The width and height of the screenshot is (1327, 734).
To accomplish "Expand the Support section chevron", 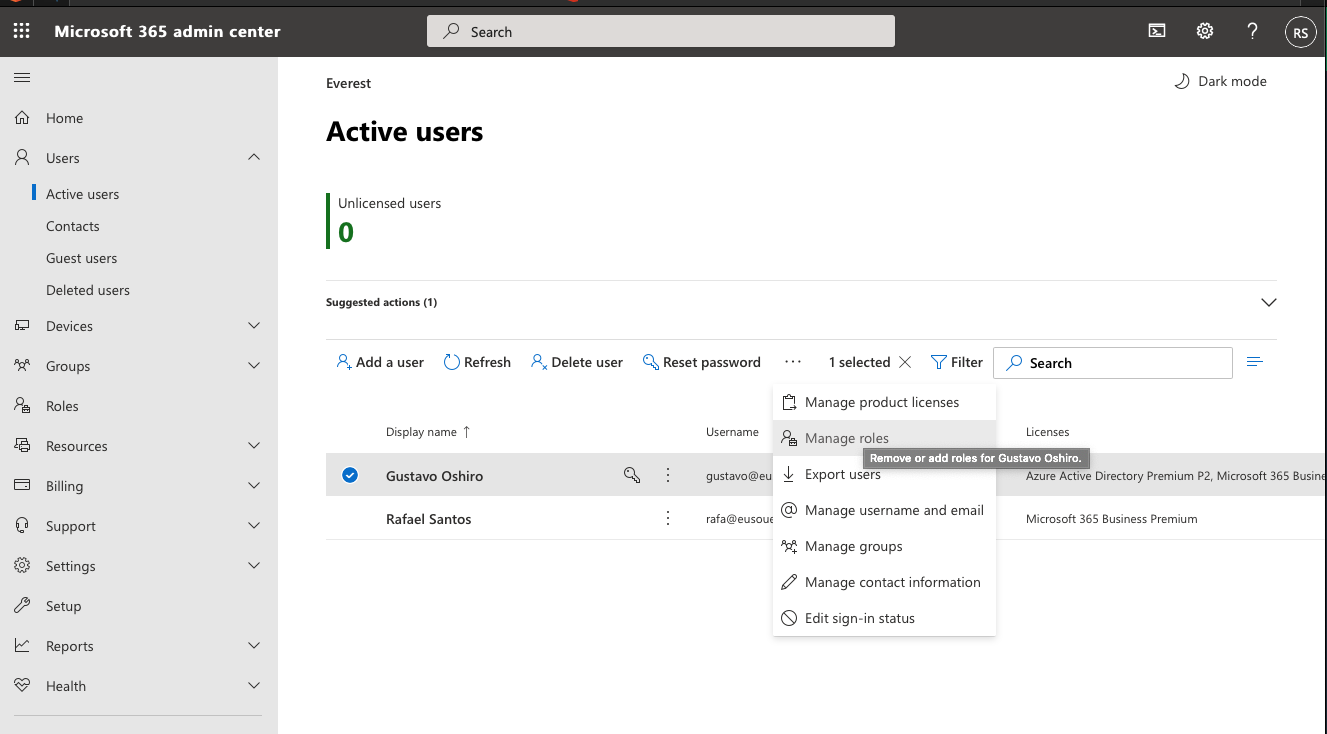I will click(254, 525).
